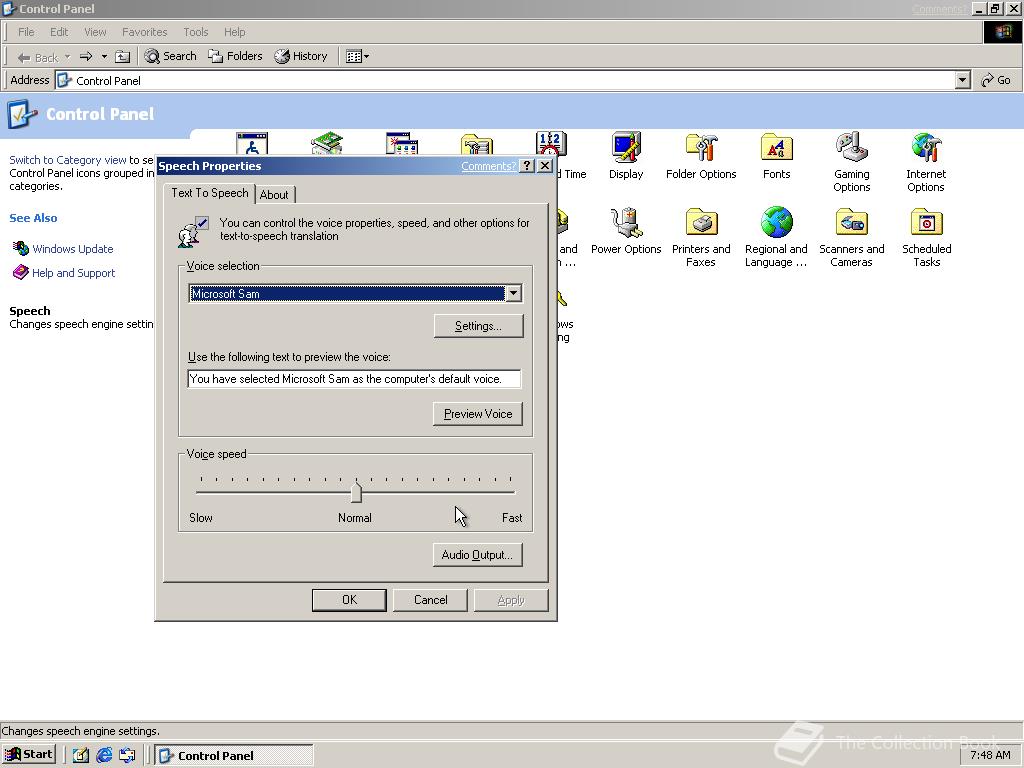Open the History toolbar button
This screenshot has width=1024, height=768.
click(300, 56)
